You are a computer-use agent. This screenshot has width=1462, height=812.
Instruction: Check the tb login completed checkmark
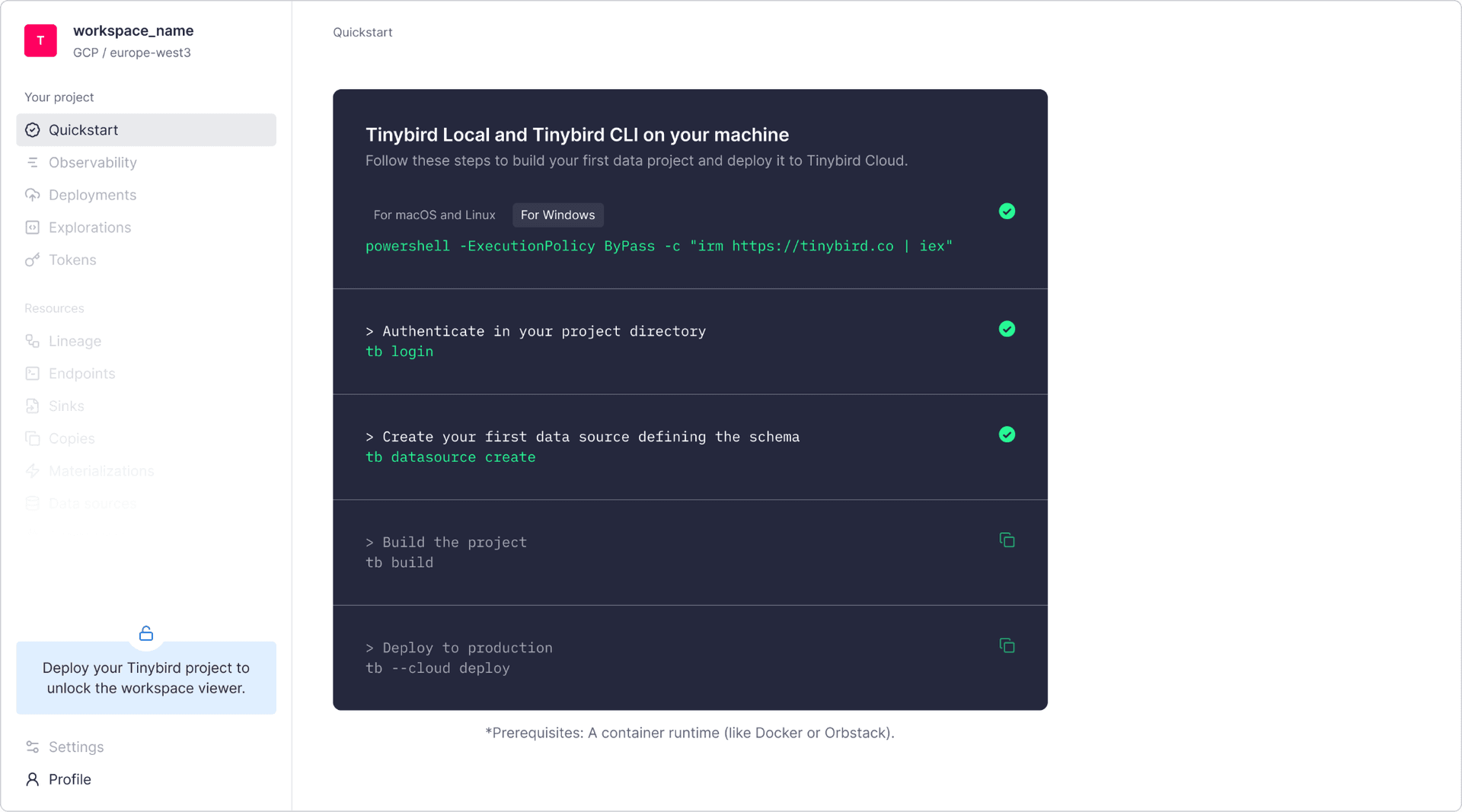pos(1007,329)
